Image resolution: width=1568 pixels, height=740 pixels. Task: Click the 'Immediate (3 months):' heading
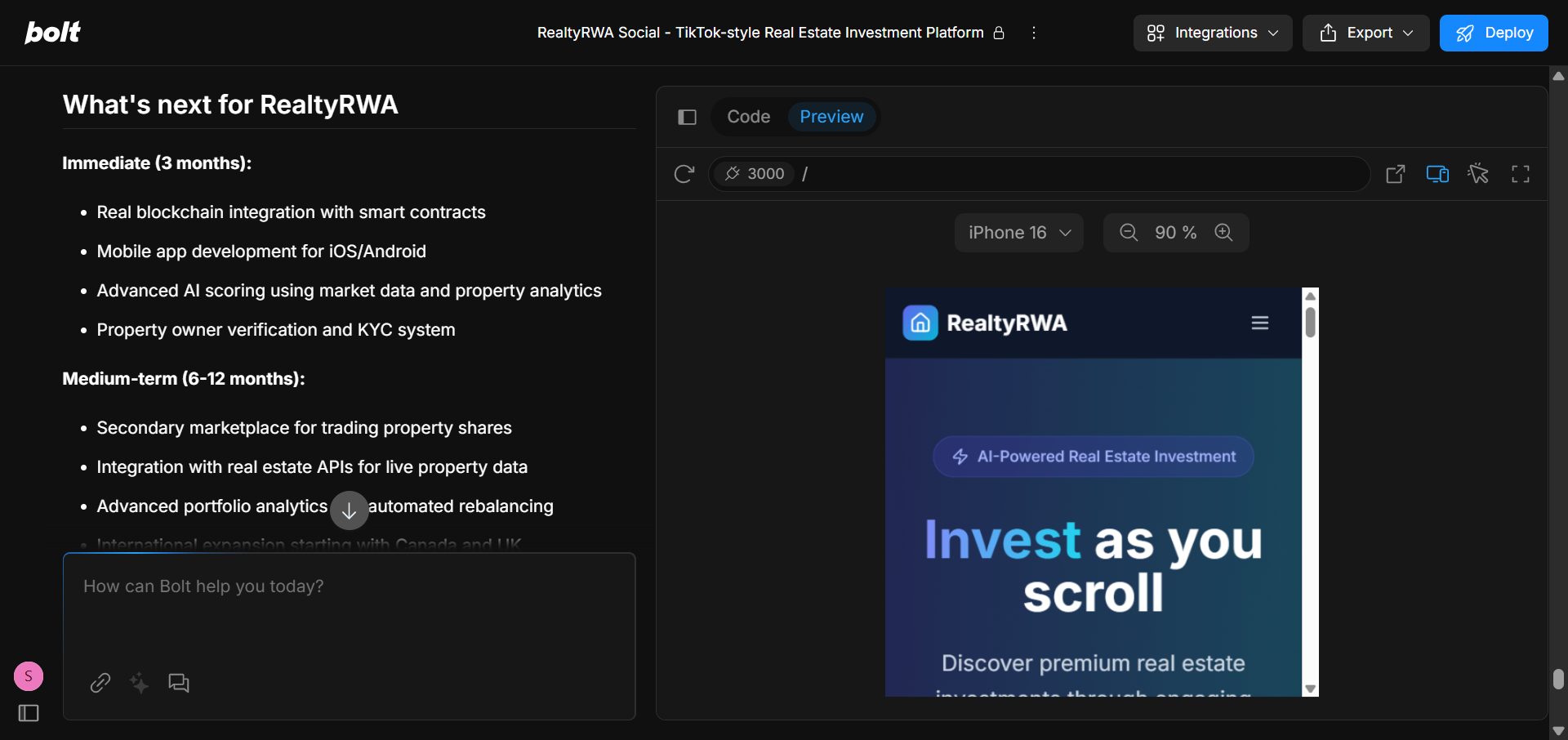(157, 163)
